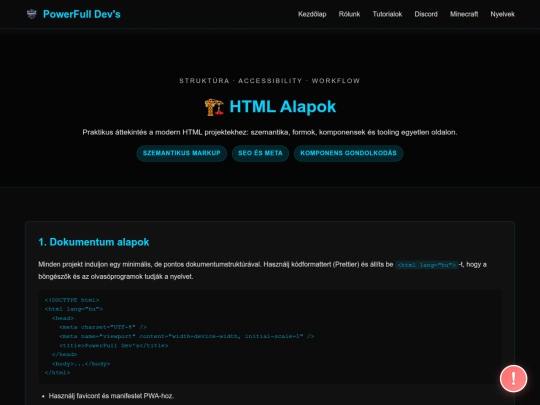
Task: Select the KOMPONENS GONDOLKODÁS pill
Action: [349, 153]
